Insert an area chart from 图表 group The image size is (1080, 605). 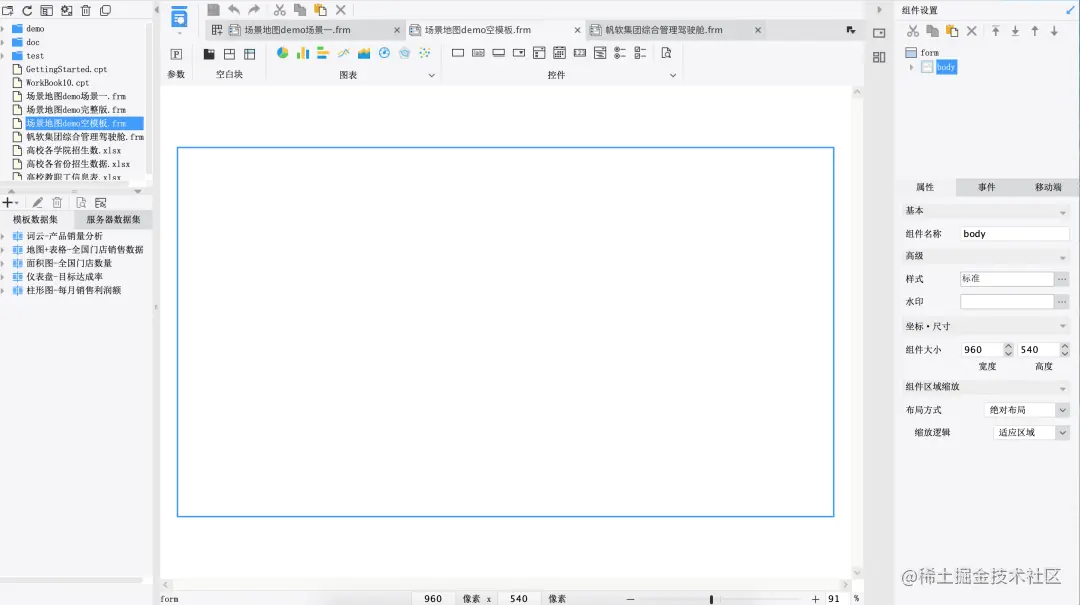click(x=364, y=53)
